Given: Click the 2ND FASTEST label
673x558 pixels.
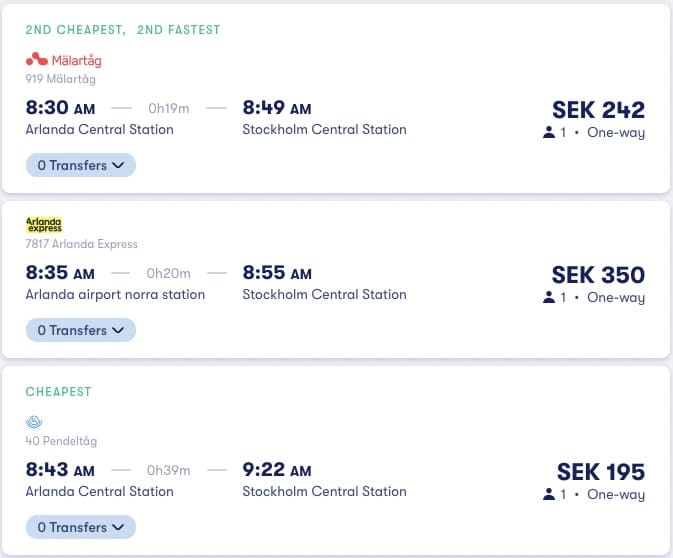Looking at the screenshot, I should pos(179,30).
